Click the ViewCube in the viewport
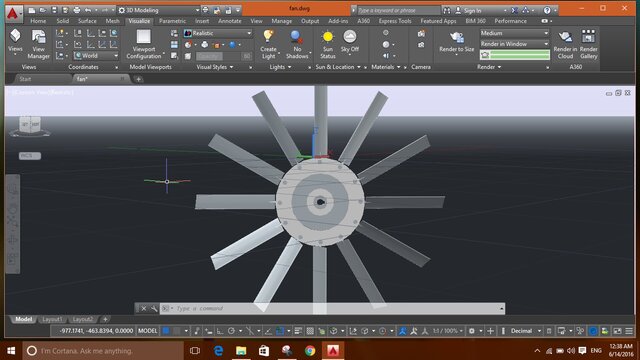This screenshot has width=640, height=360. (30, 124)
